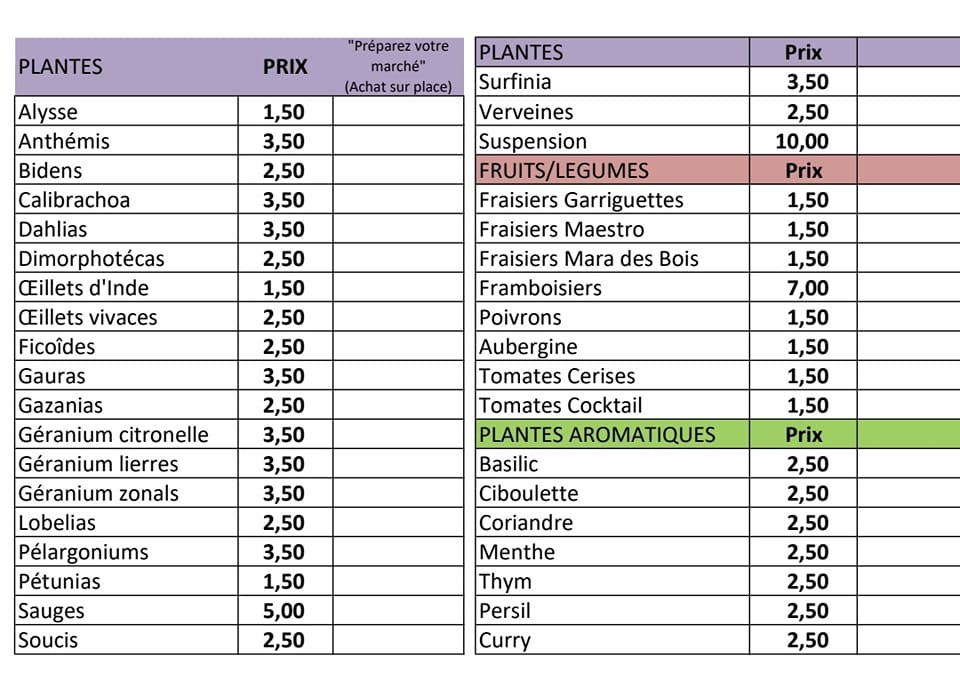Image resolution: width=960 pixels, height=674 pixels.
Task: Click the Anthémis price cell
Action: click(x=285, y=141)
